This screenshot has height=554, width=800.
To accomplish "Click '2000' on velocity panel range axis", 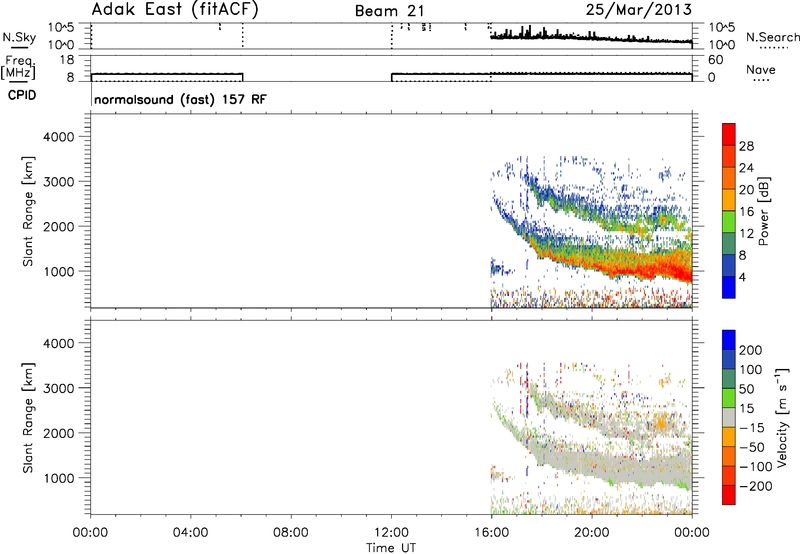I will click(x=59, y=433).
